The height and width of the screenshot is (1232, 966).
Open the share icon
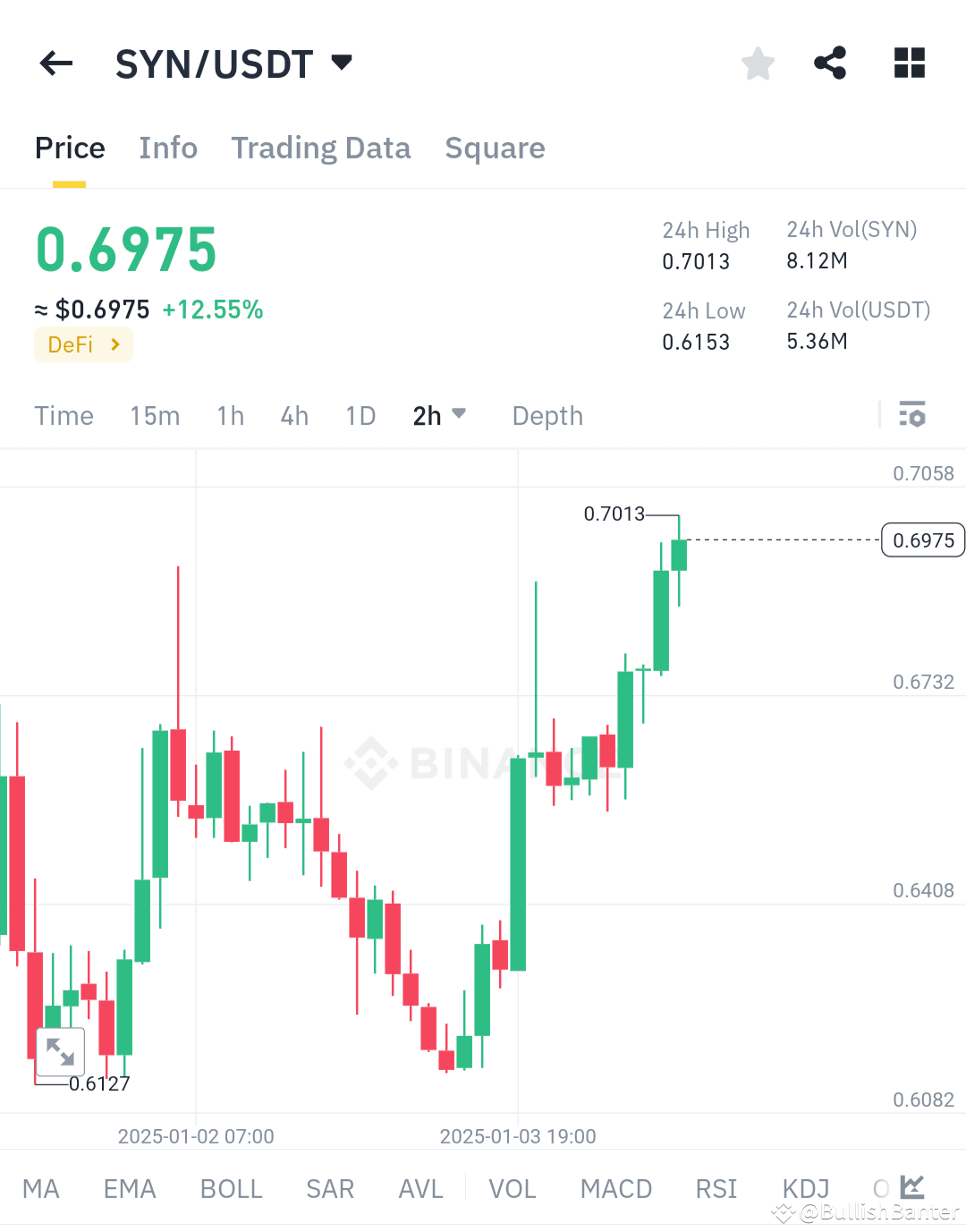(830, 63)
